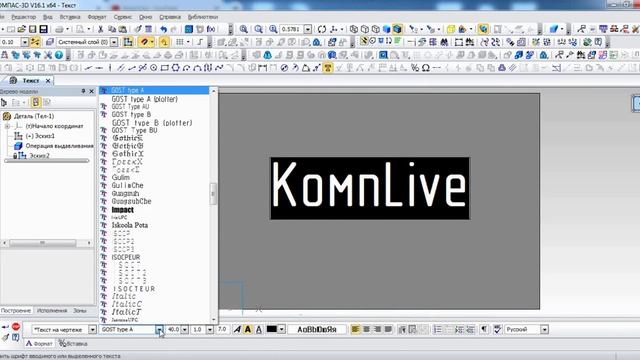The image size is (640, 360).
Task: Enable right text alignment
Action: (378, 329)
